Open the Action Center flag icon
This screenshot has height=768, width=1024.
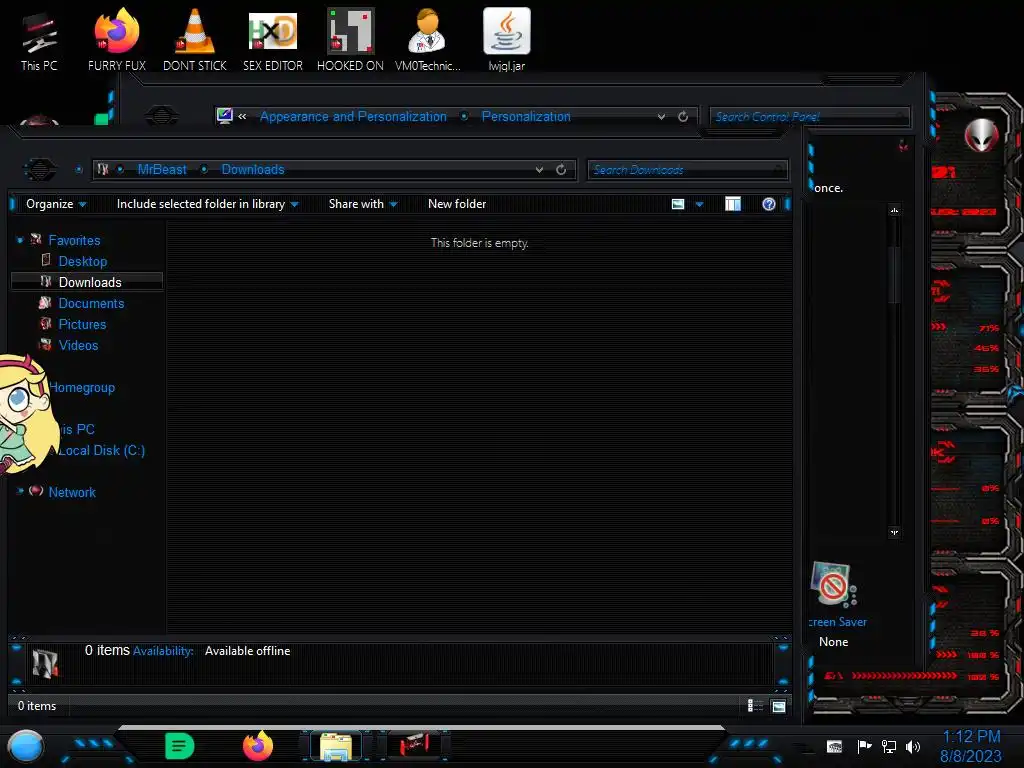pos(864,746)
